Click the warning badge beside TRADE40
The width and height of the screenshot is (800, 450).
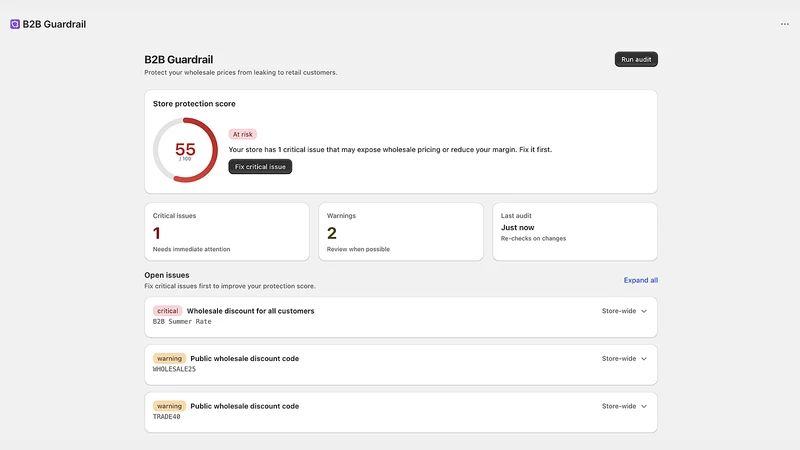(x=169, y=406)
